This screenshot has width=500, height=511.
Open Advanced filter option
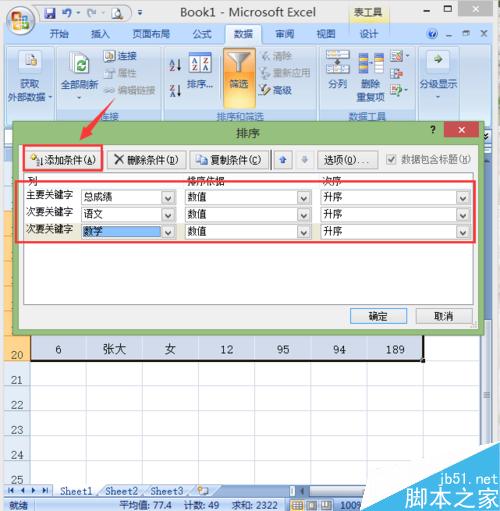276,90
